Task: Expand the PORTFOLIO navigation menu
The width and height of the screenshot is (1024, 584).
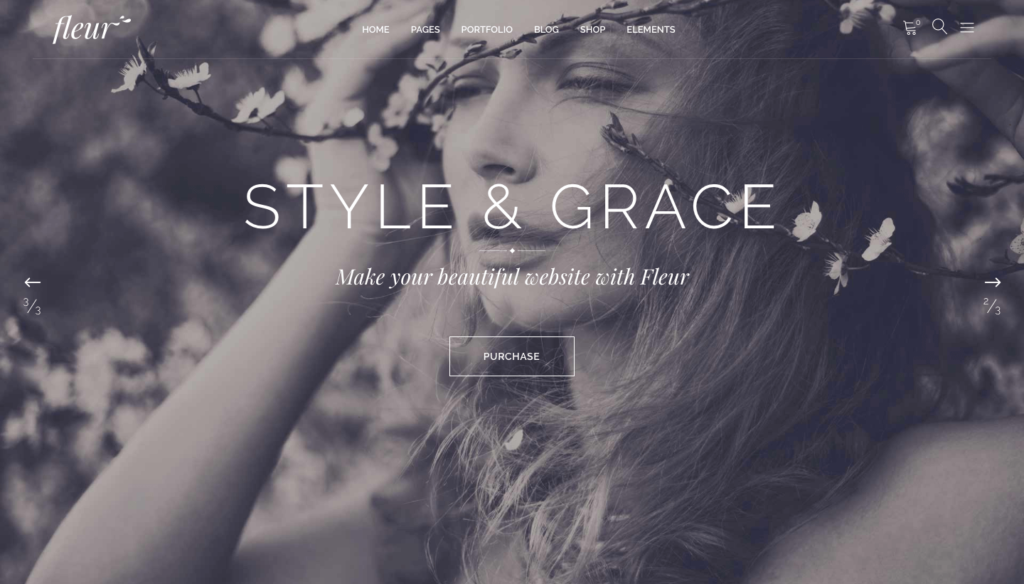Action: 487,29
